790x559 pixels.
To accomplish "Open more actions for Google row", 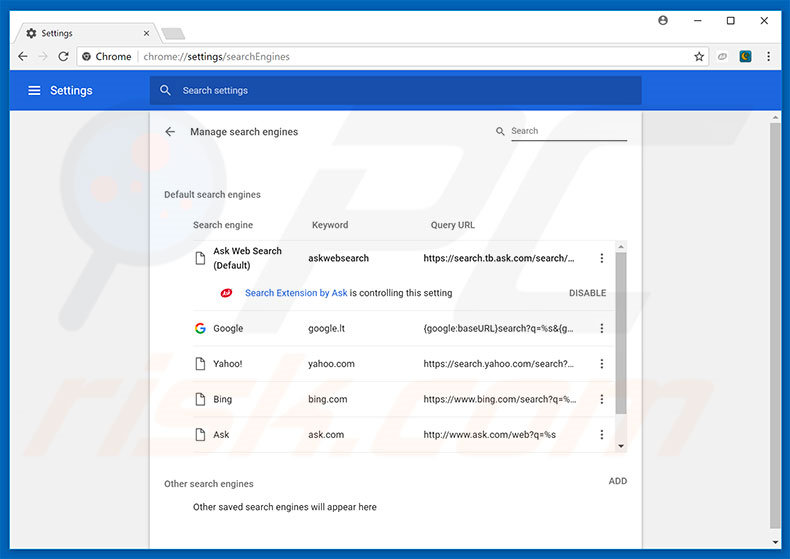I will pyautogui.click(x=602, y=328).
